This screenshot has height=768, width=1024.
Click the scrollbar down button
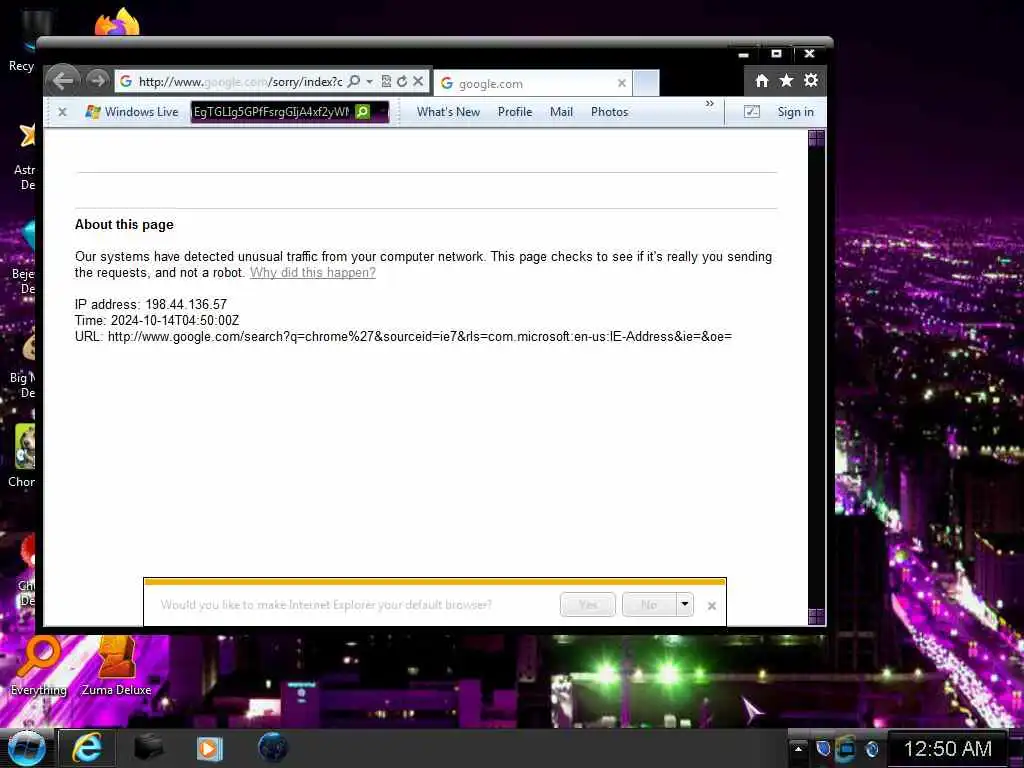(x=816, y=616)
